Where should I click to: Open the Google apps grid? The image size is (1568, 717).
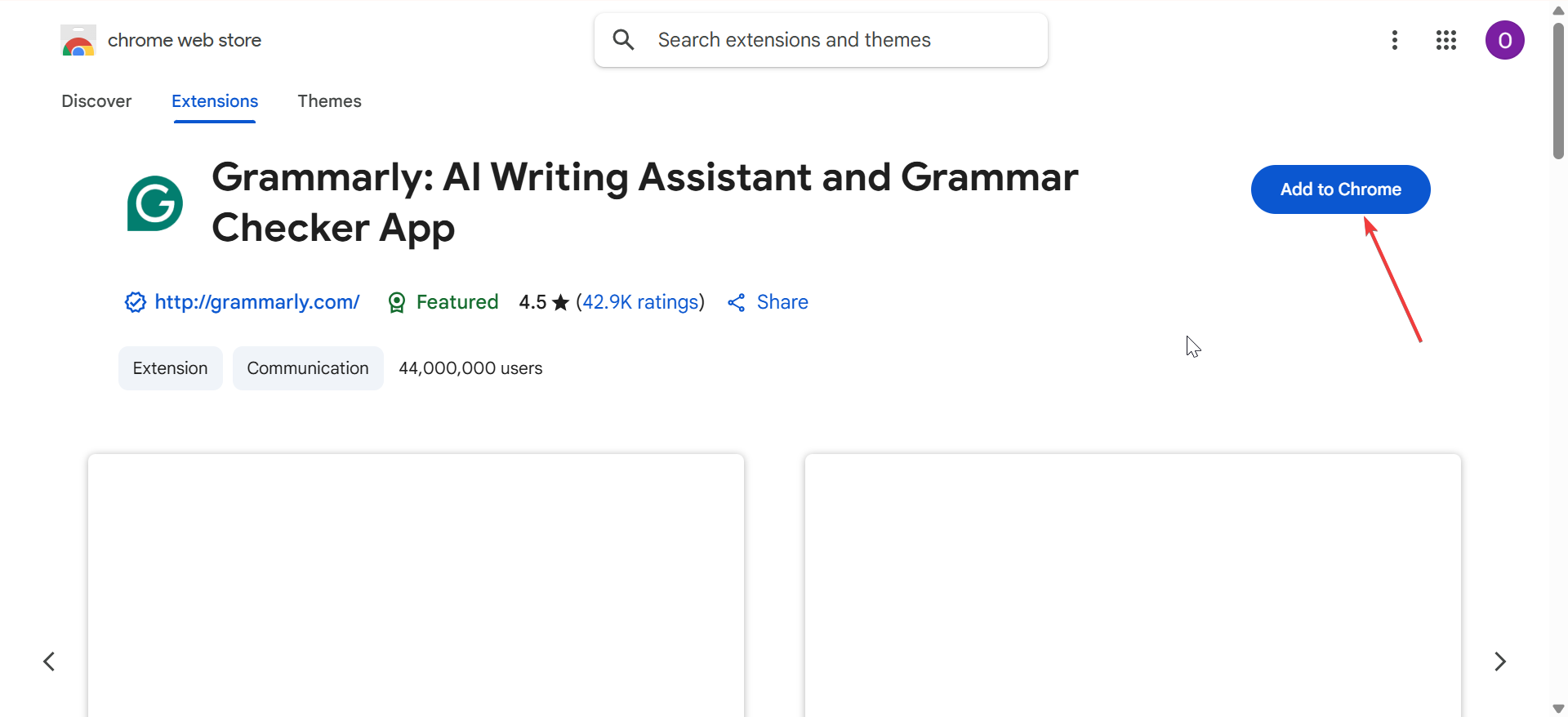coord(1446,40)
